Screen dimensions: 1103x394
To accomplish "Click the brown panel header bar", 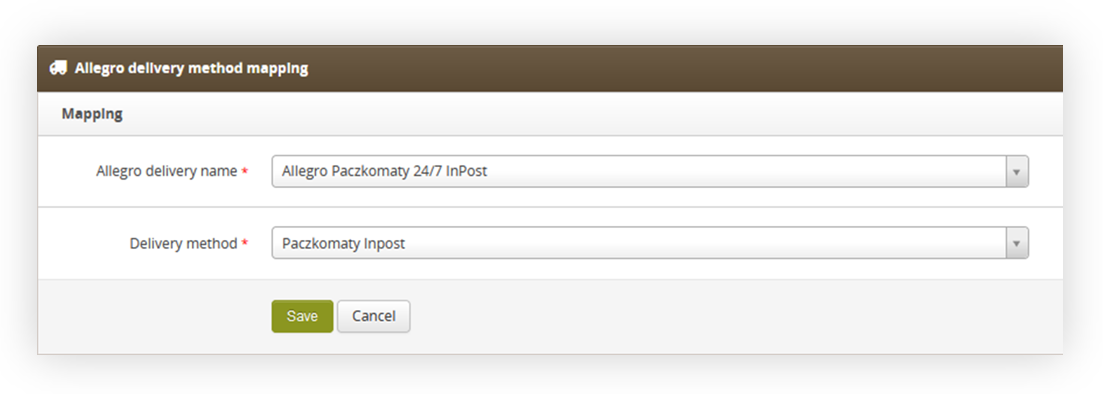I will click(x=550, y=69).
